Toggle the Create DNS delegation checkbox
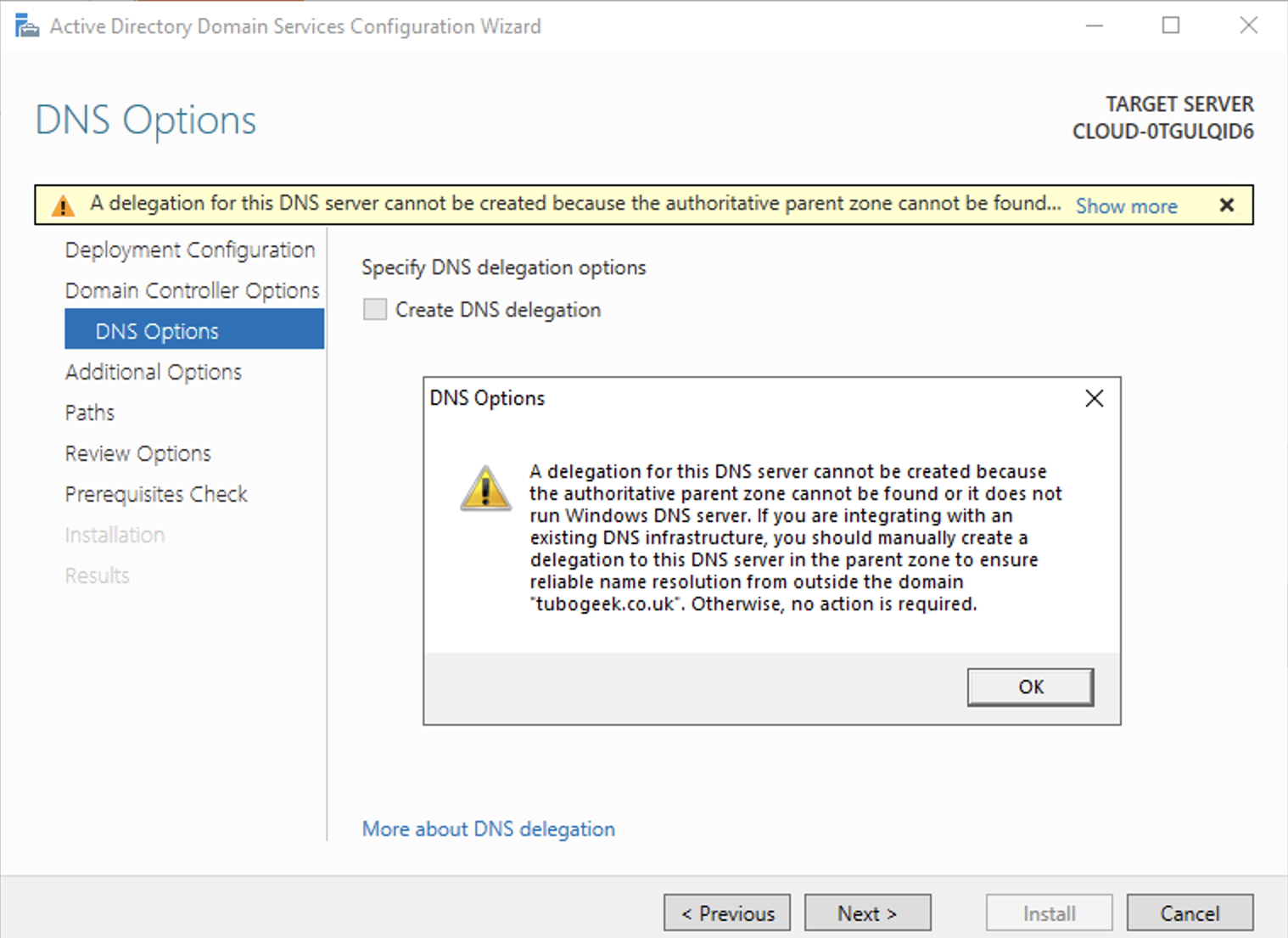 coord(375,309)
